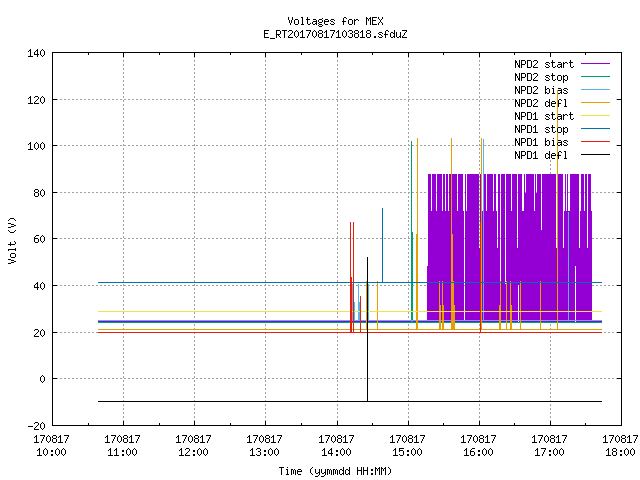
Task: Click the 17:00 x-axis time label
Action: coord(549,452)
